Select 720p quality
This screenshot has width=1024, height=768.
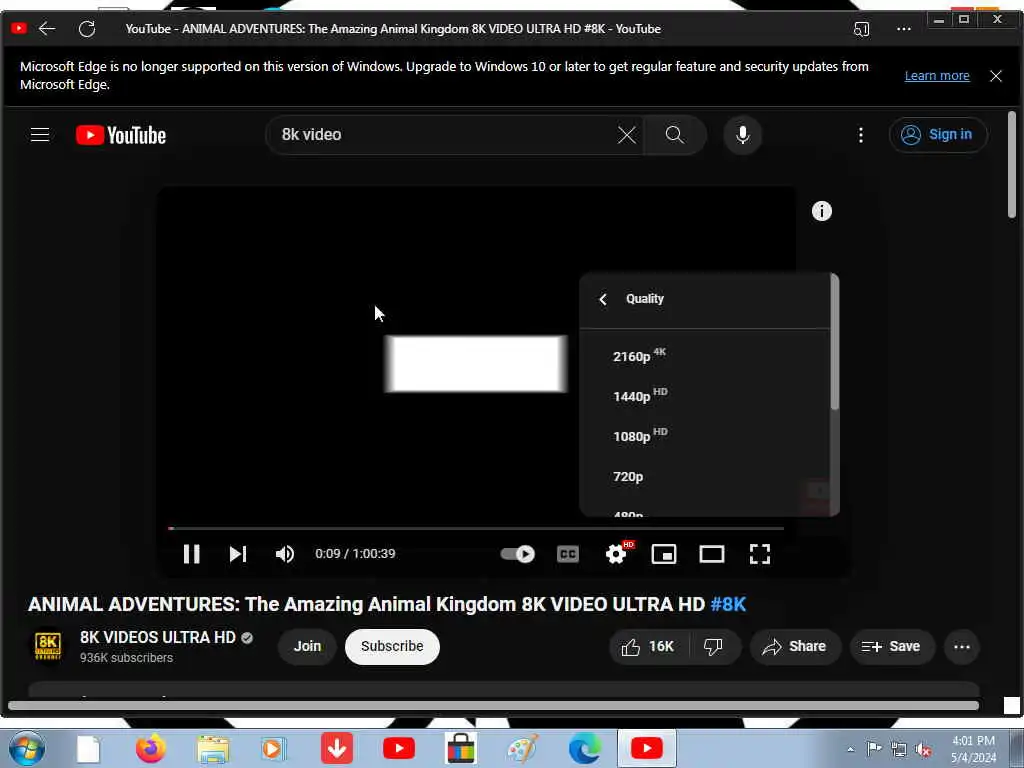(705, 476)
